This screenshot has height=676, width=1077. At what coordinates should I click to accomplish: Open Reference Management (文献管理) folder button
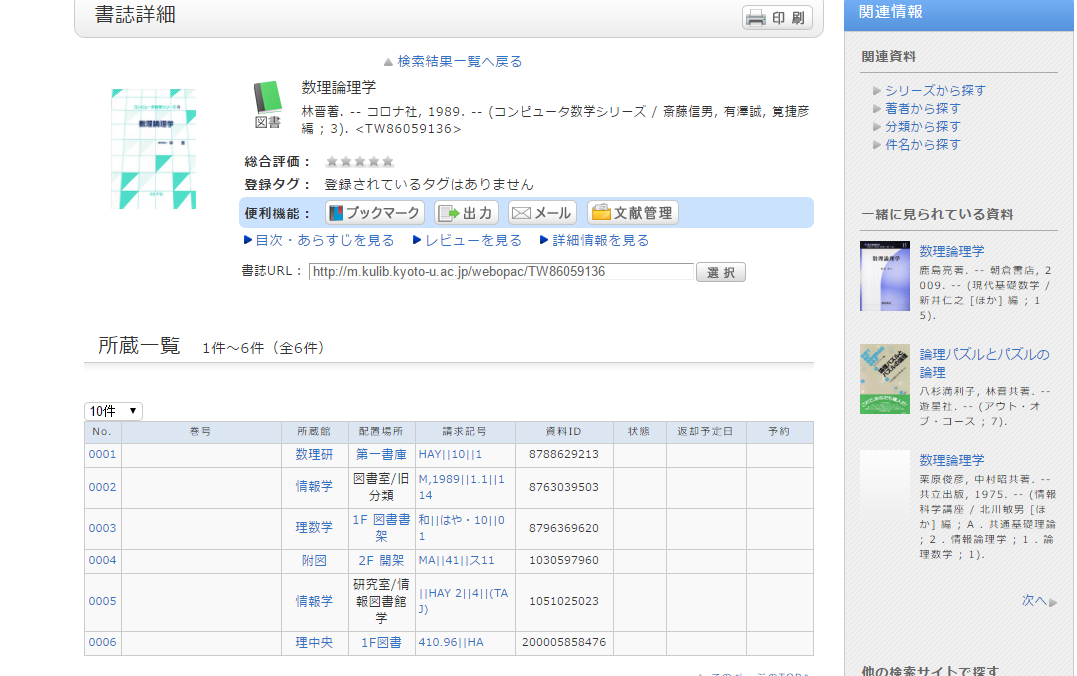[632, 213]
